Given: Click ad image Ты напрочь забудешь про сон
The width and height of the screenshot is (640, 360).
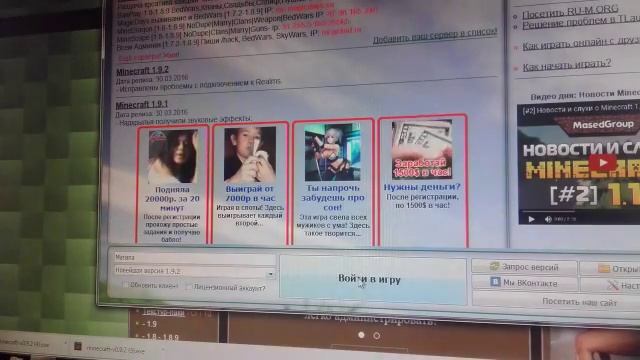Looking at the screenshot, I should (332, 152).
